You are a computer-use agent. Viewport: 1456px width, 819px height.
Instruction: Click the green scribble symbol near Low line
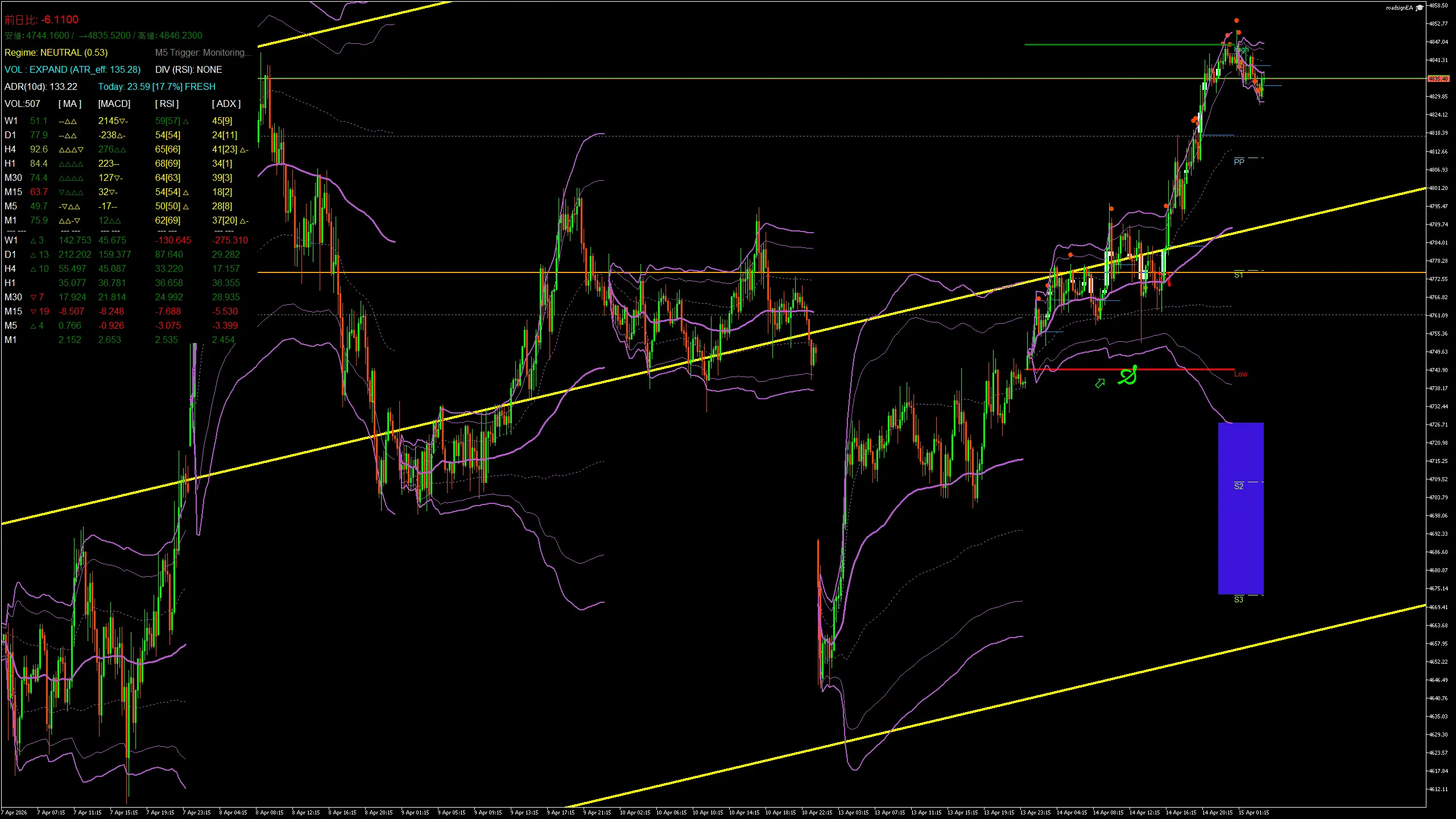(x=1128, y=375)
